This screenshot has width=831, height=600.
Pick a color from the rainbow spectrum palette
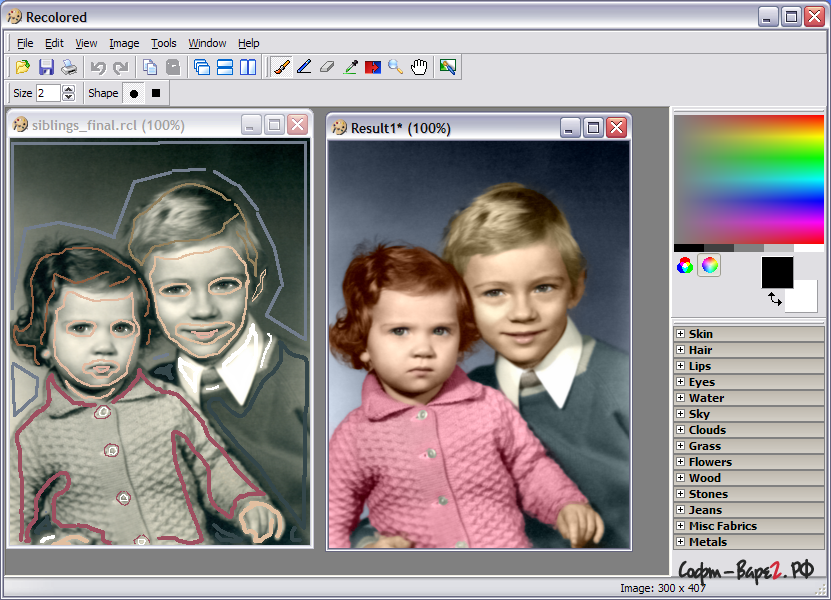click(749, 179)
